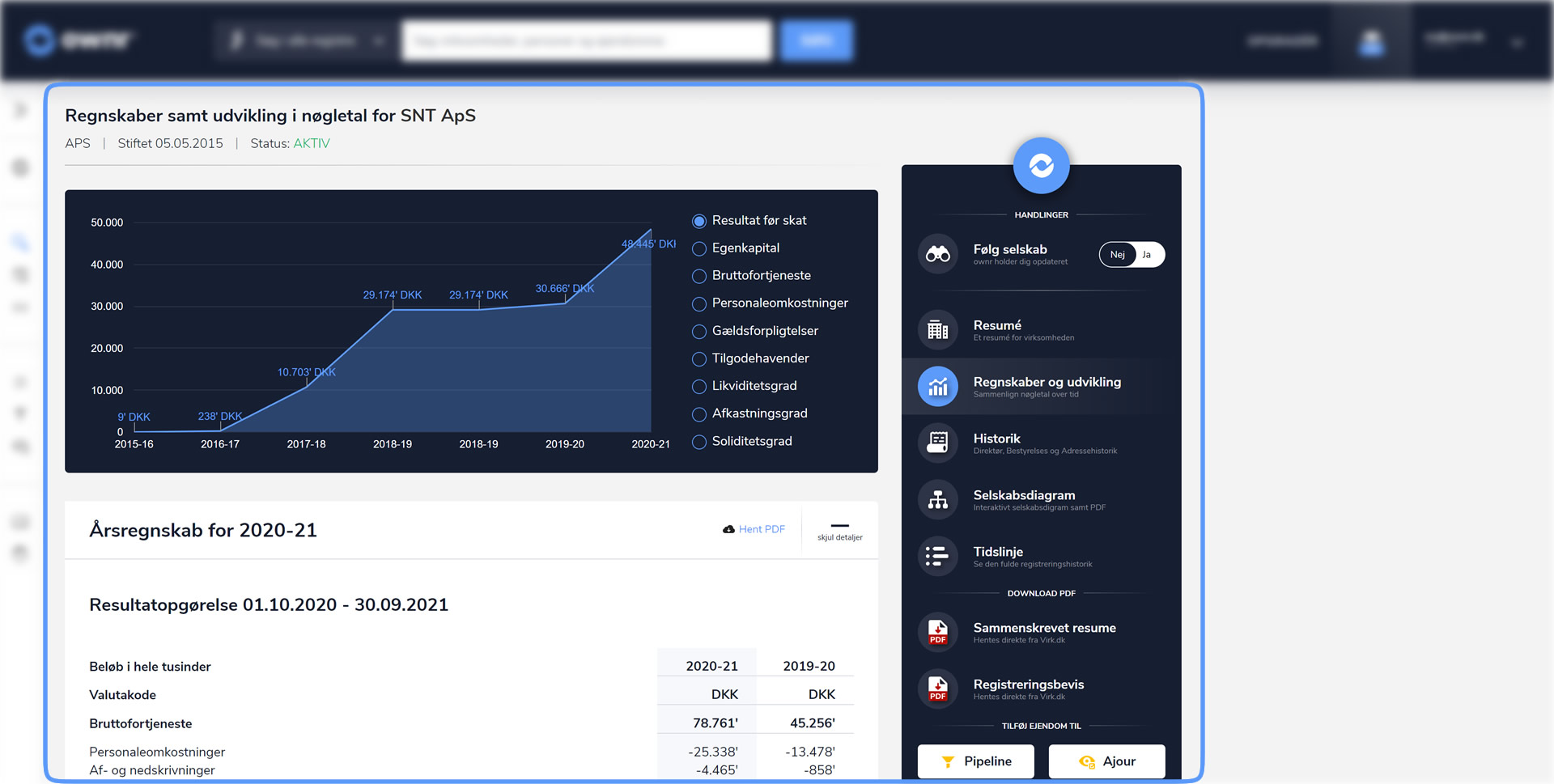Select the Bruttofortjeneste radio option
This screenshot has width=1554, height=784.
699,276
